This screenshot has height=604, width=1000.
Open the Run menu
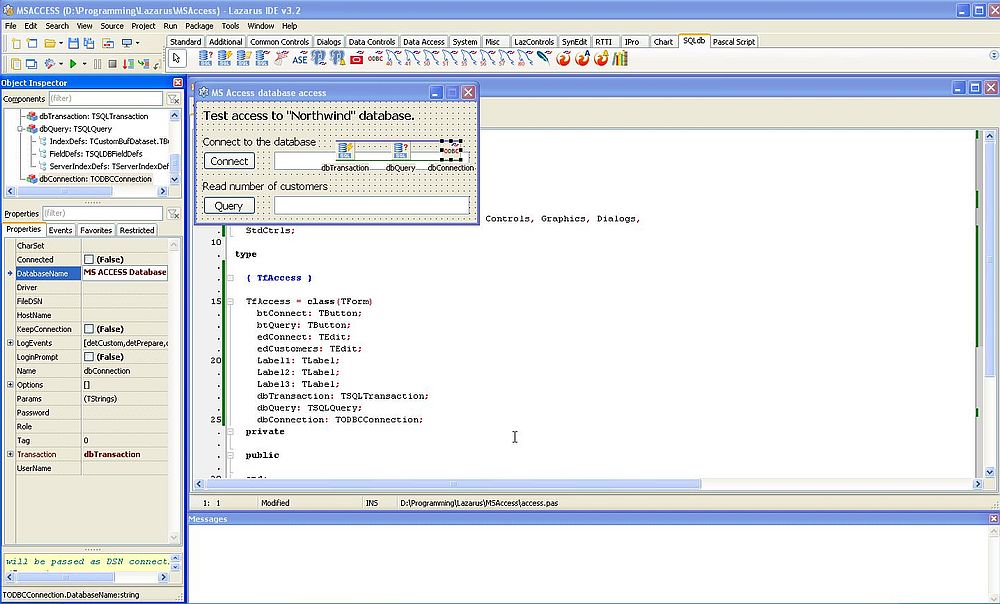click(x=170, y=26)
